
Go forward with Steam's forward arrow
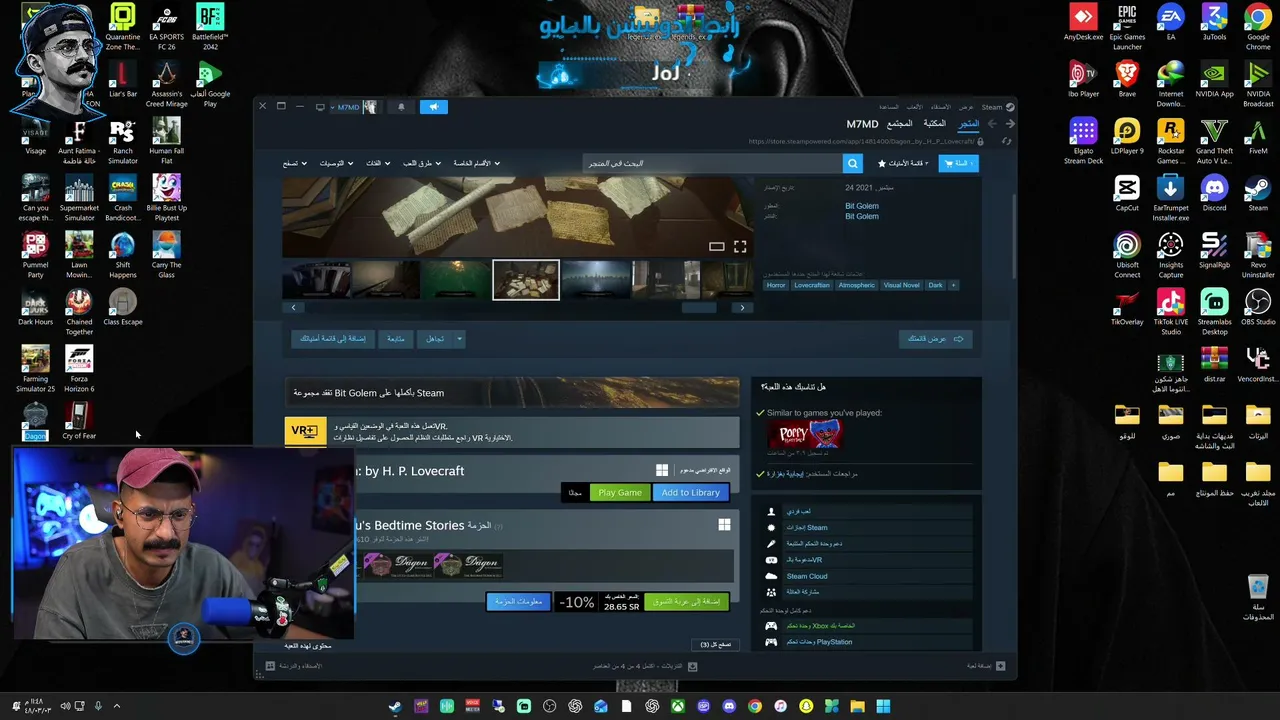coord(992,124)
